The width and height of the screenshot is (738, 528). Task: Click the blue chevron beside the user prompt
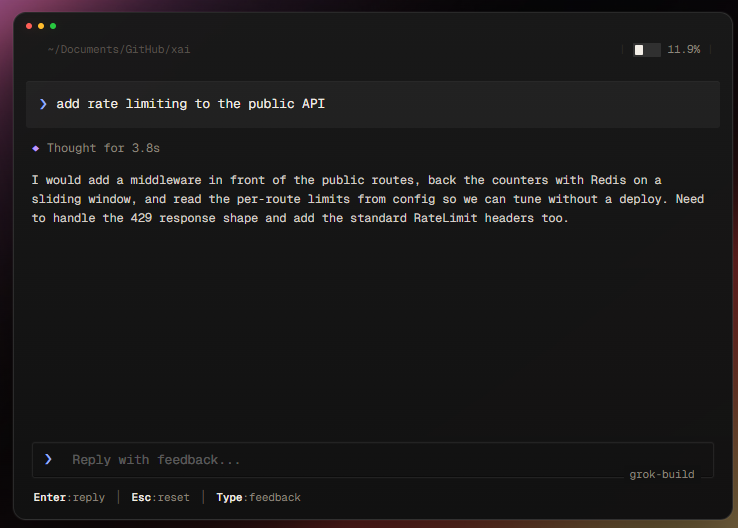43,104
